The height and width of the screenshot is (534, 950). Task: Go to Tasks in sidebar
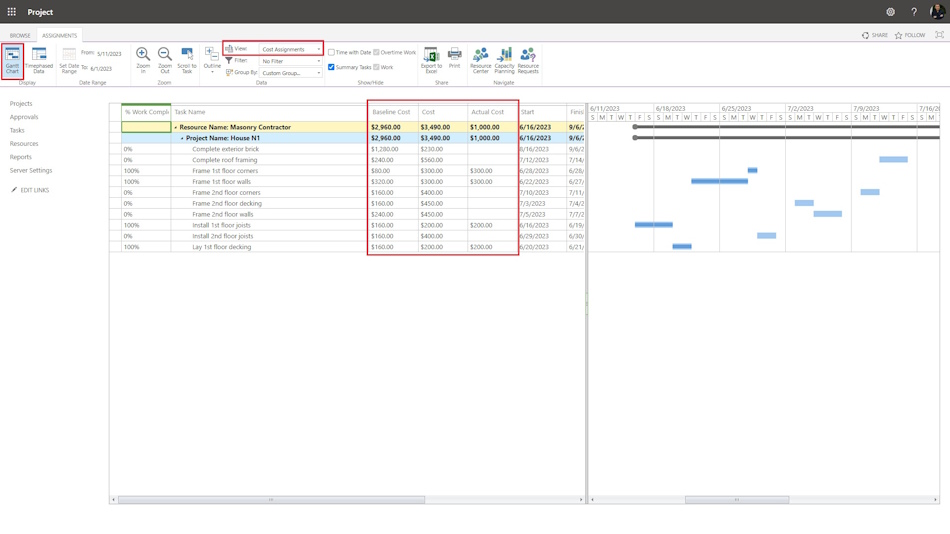point(17,130)
